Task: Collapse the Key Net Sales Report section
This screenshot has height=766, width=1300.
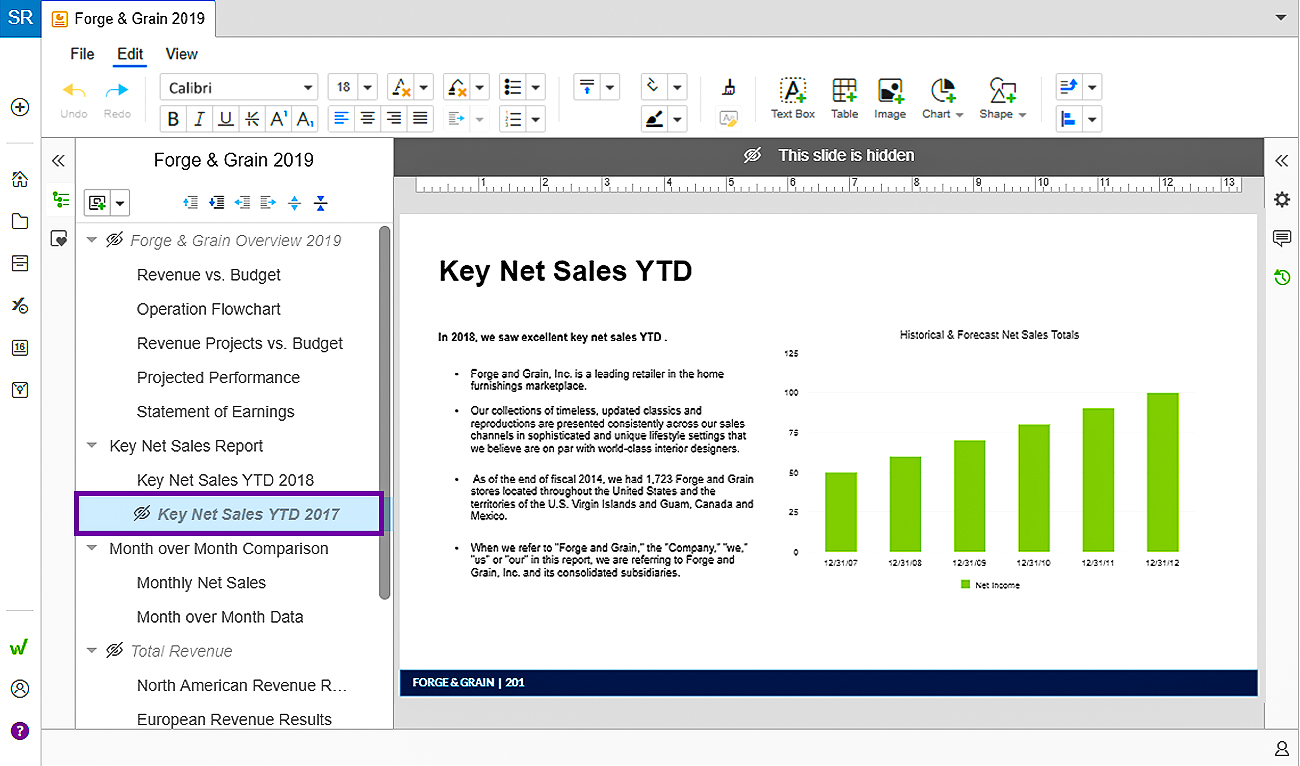Action: pos(92,446)
